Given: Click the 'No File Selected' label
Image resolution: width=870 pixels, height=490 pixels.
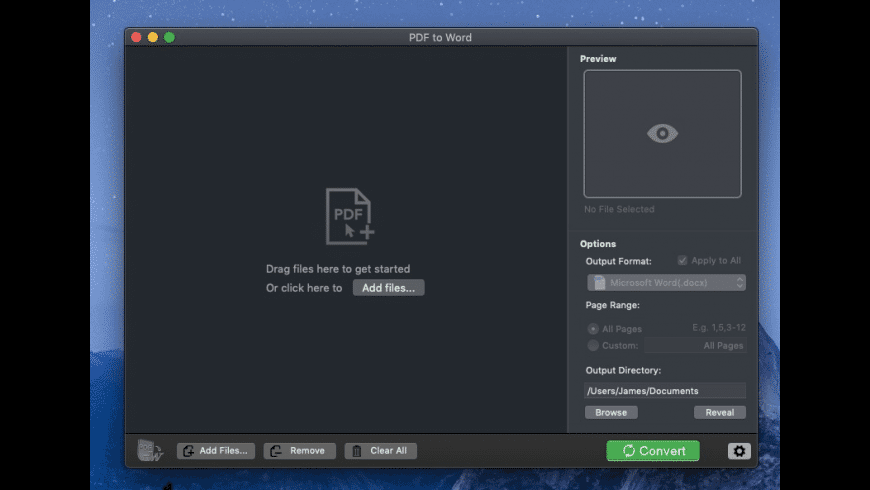Looking at the screenshot, I should click(x=619, y=209).
